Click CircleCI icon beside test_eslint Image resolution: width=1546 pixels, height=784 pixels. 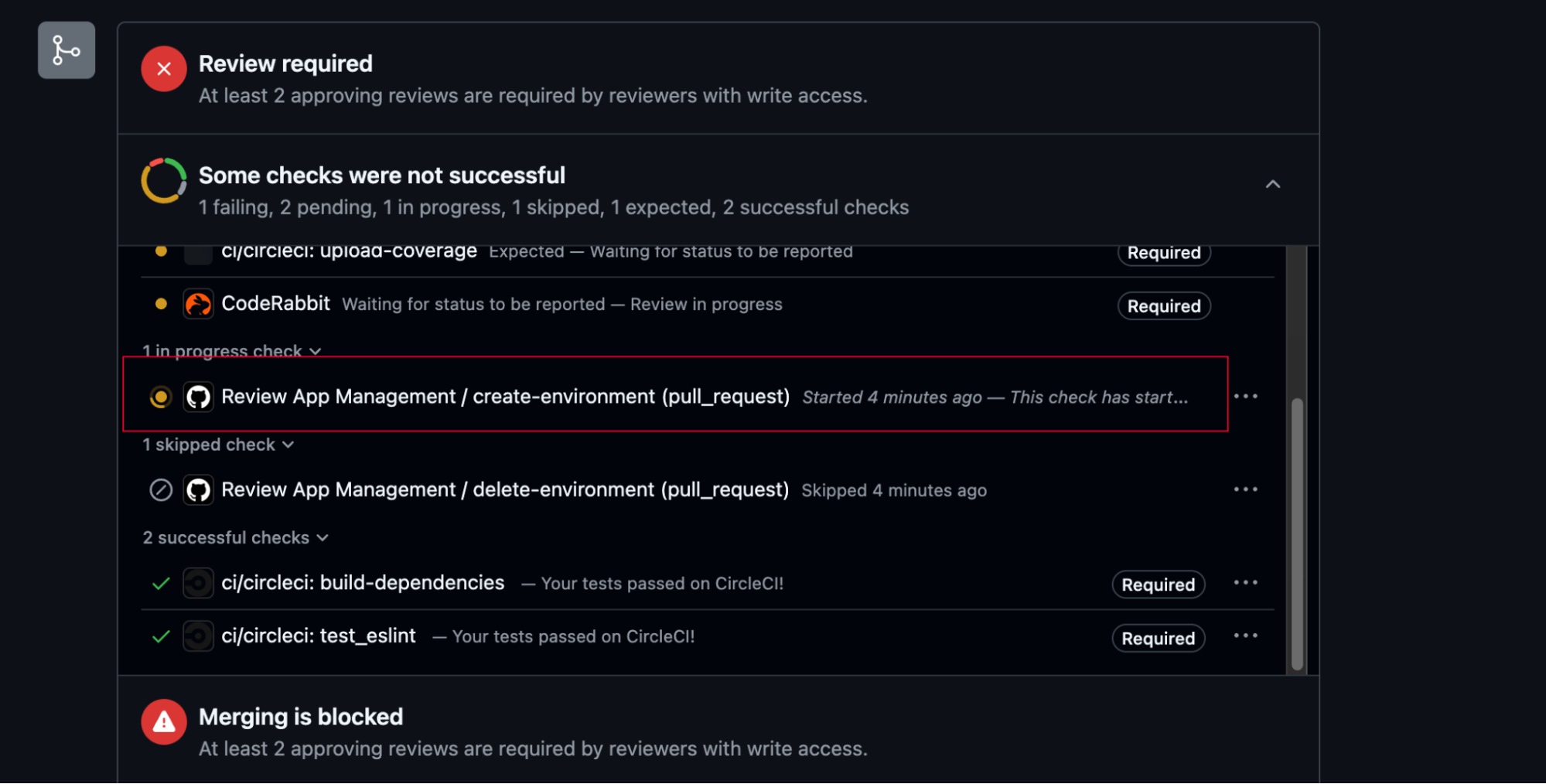(x=198, y=636)
